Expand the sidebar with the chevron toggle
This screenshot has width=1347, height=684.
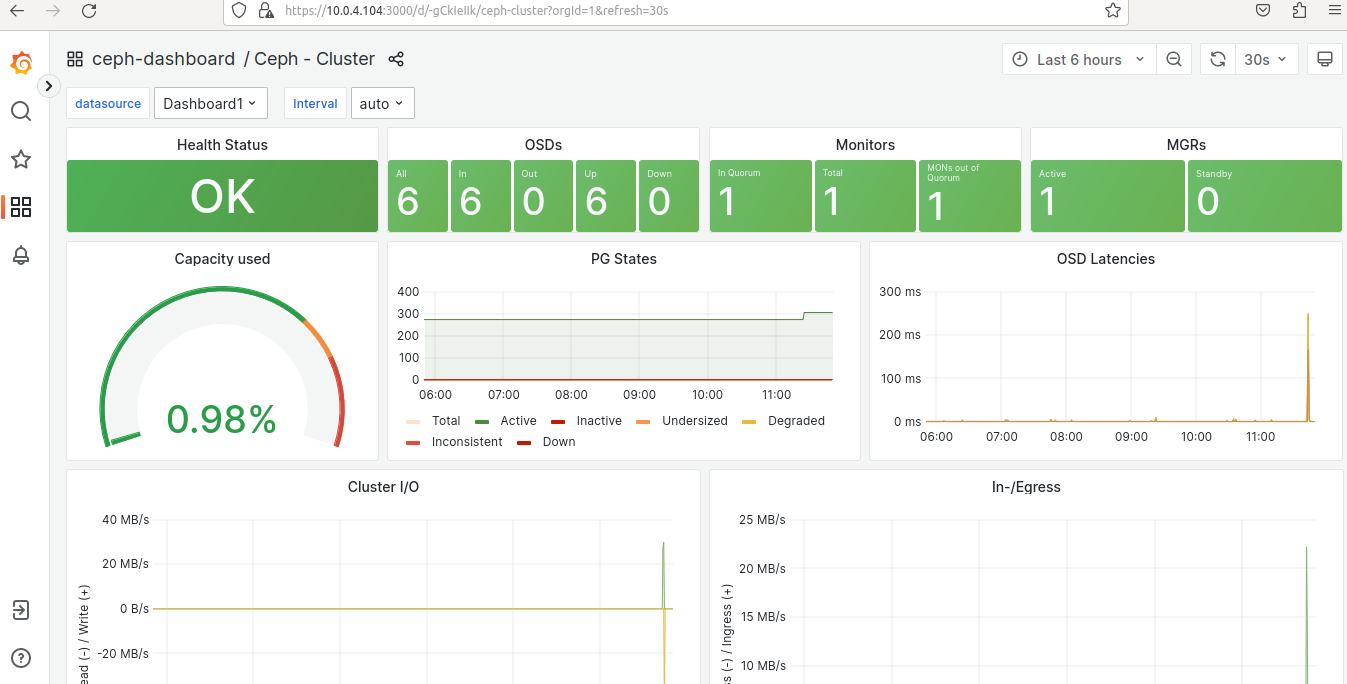coord(49,86)
